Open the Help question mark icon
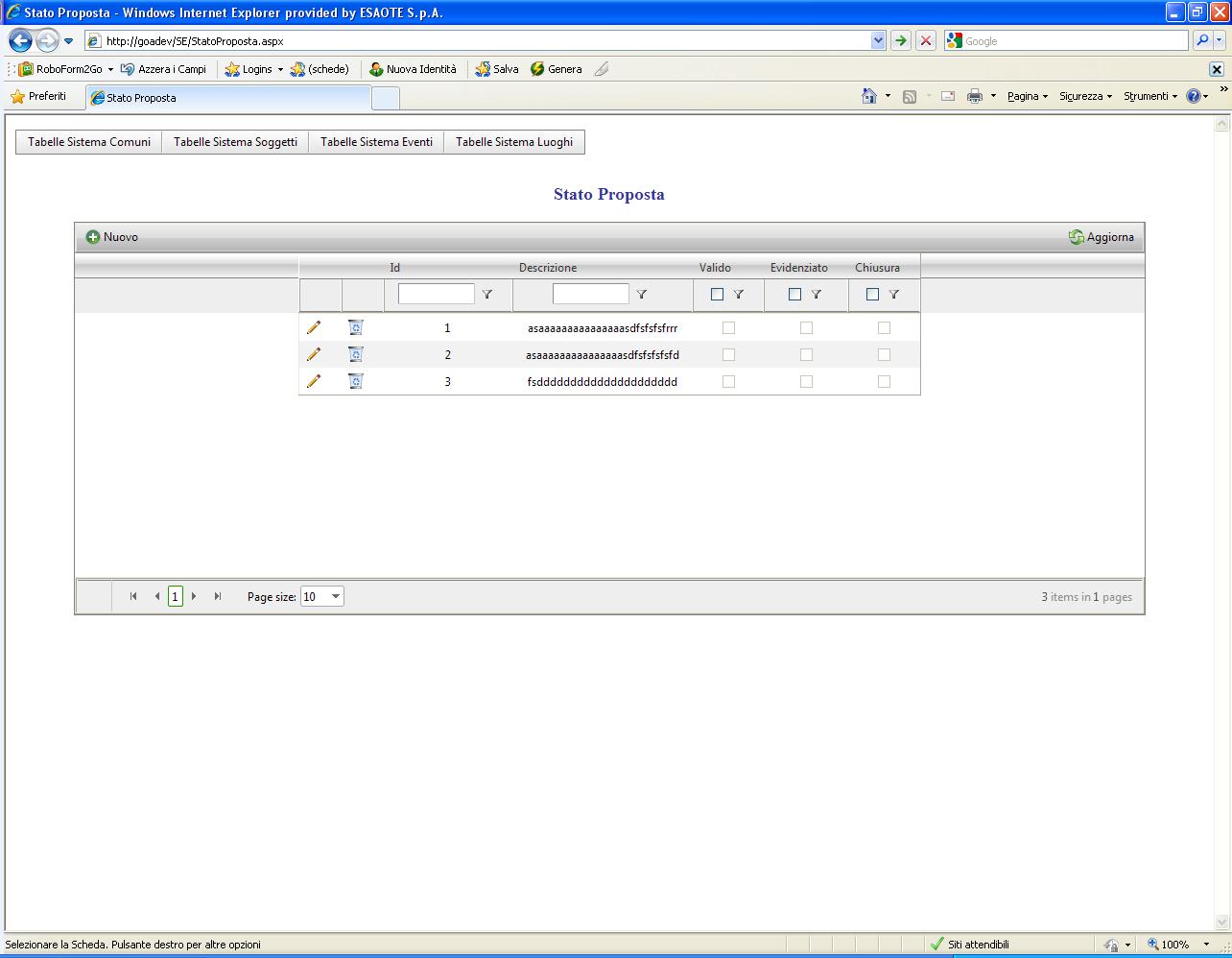The width and height of the screenshot is (1232, 958). [x=1194, y=96]
